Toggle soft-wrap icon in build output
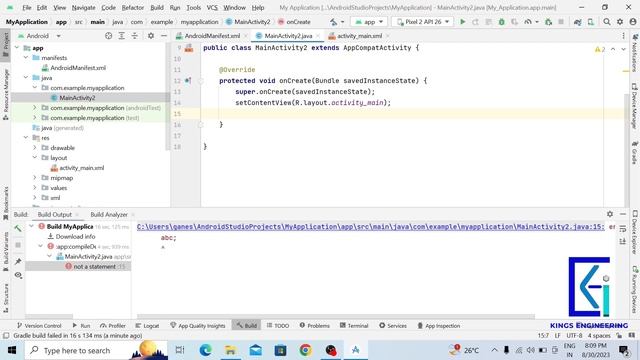This screenshot has height=360, width=640. [x=623, y=229]
